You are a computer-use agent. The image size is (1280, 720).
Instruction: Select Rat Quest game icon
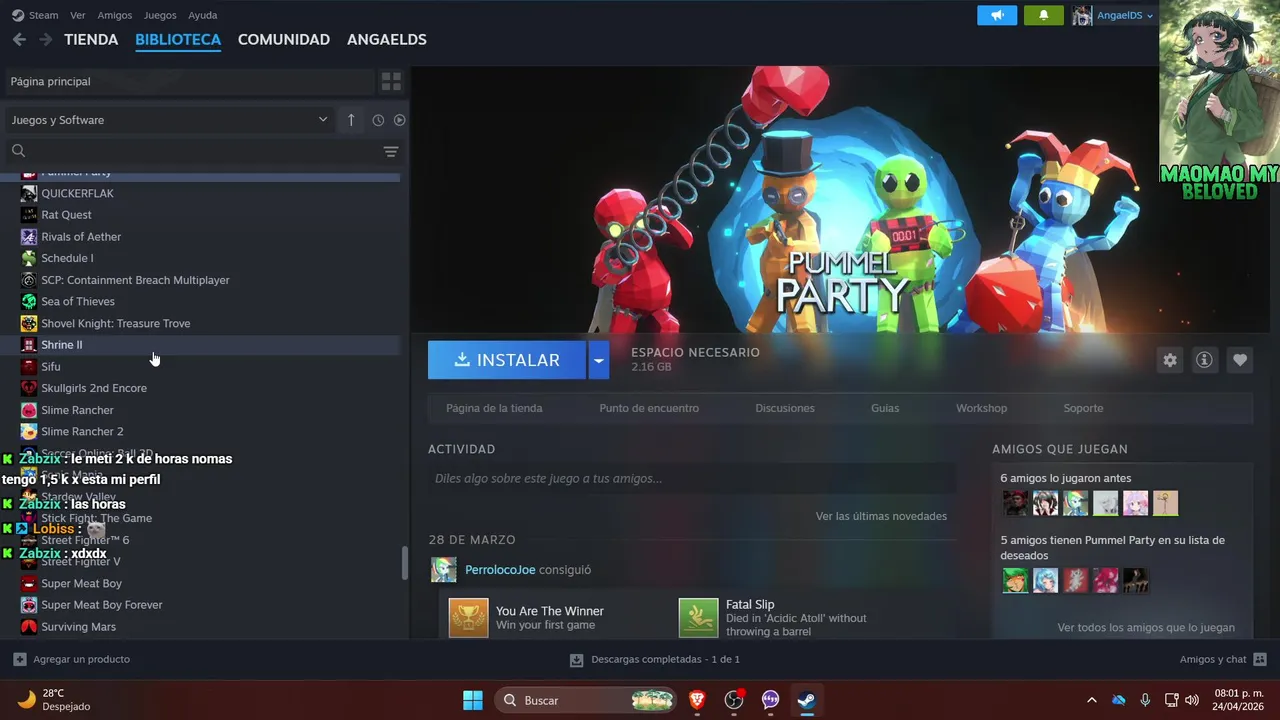(x=29, y=215)
